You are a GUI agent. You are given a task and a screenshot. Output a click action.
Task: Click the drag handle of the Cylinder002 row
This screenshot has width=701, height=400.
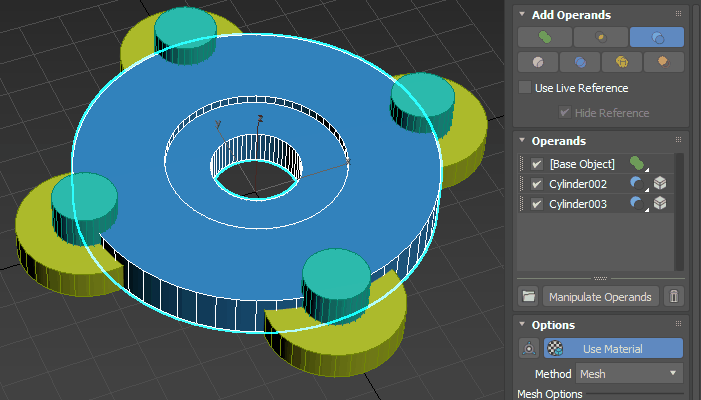pyautogui.click(x=521, y=184)
